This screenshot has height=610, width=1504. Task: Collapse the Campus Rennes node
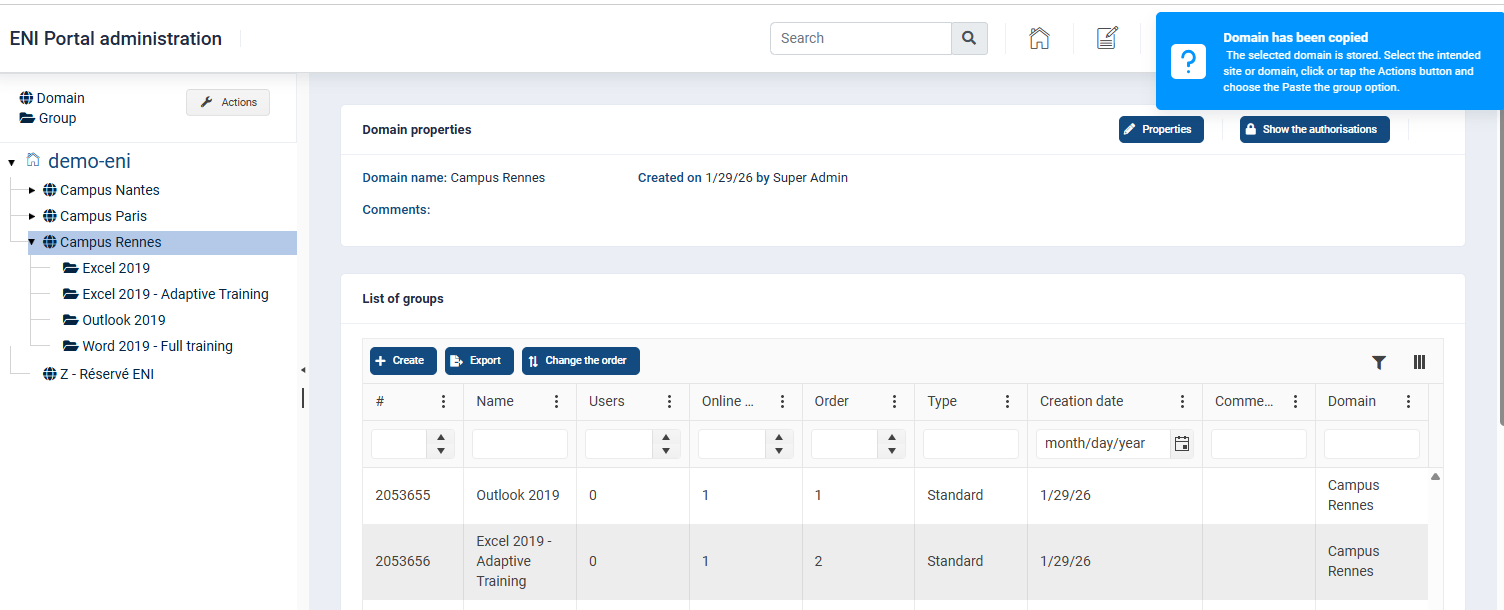(32, 242)
